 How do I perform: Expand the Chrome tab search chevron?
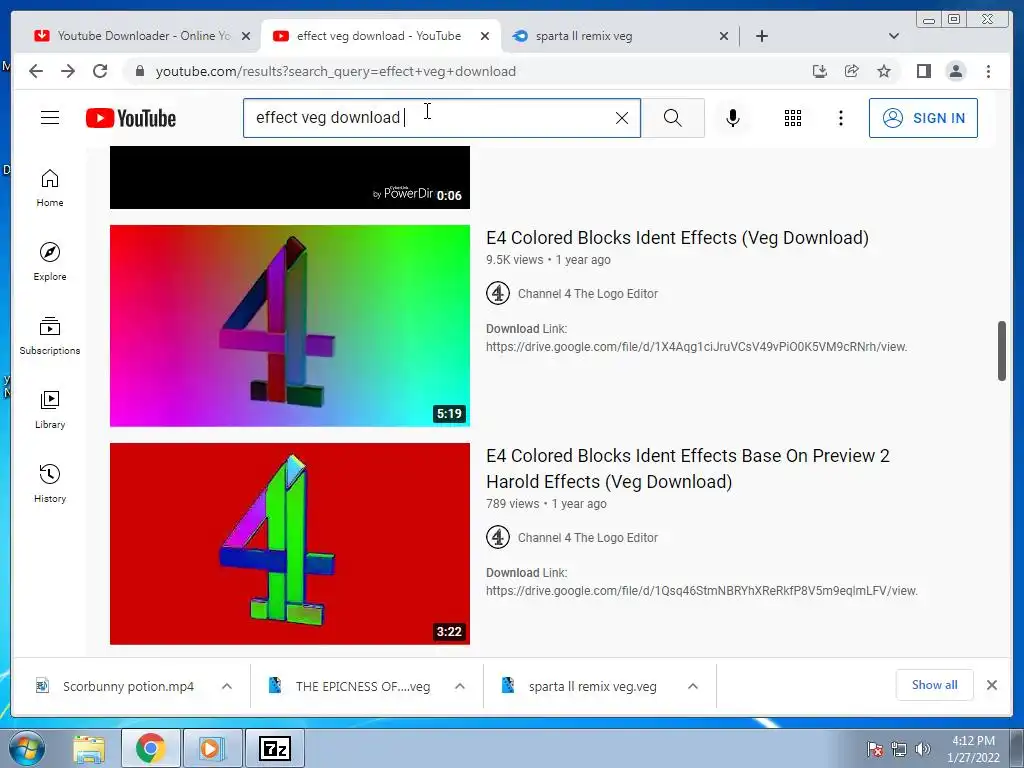[894, 36]
